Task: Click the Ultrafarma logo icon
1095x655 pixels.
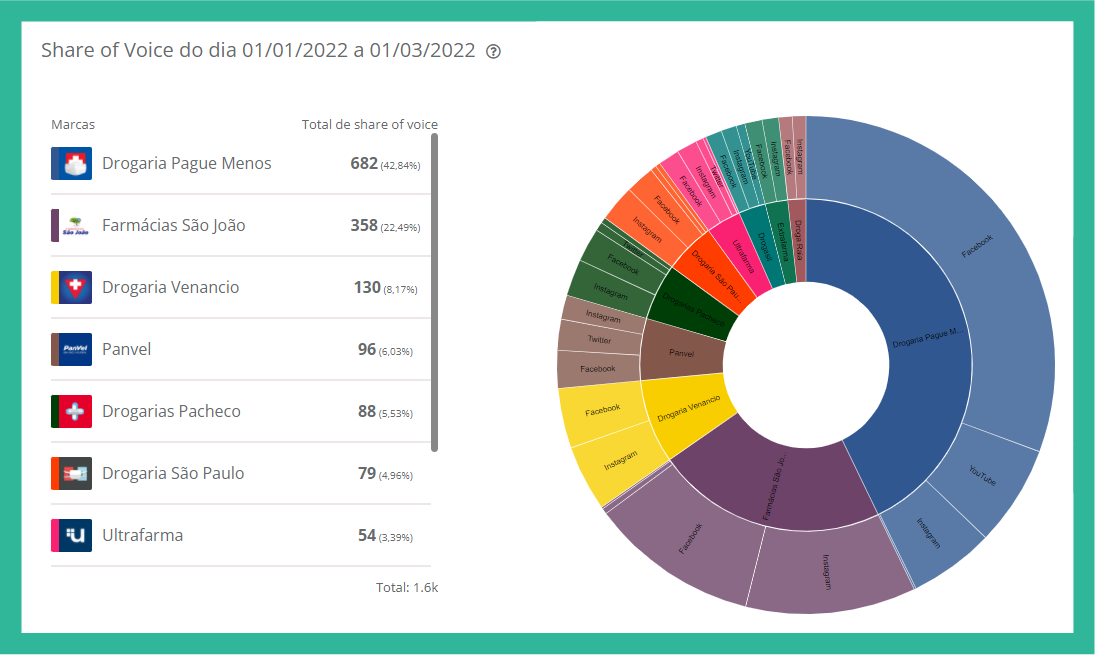Action: coord(72,535)
